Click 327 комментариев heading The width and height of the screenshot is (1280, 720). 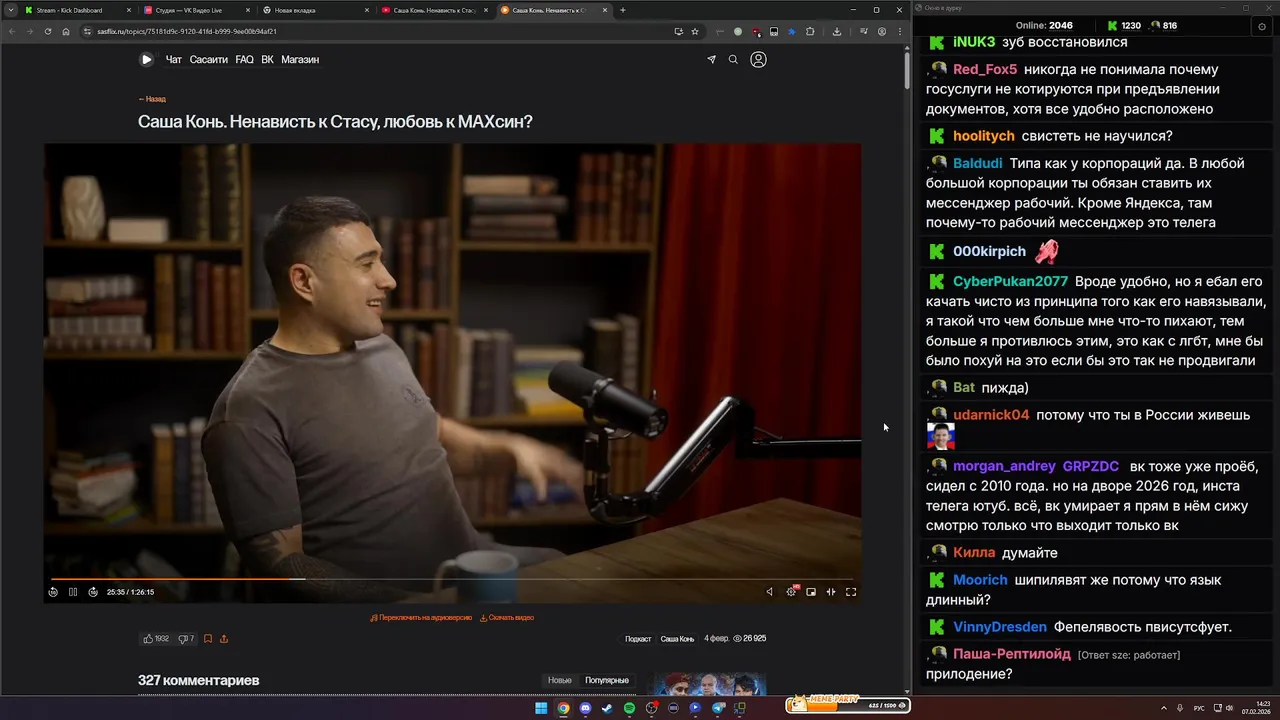coord(198,680)
